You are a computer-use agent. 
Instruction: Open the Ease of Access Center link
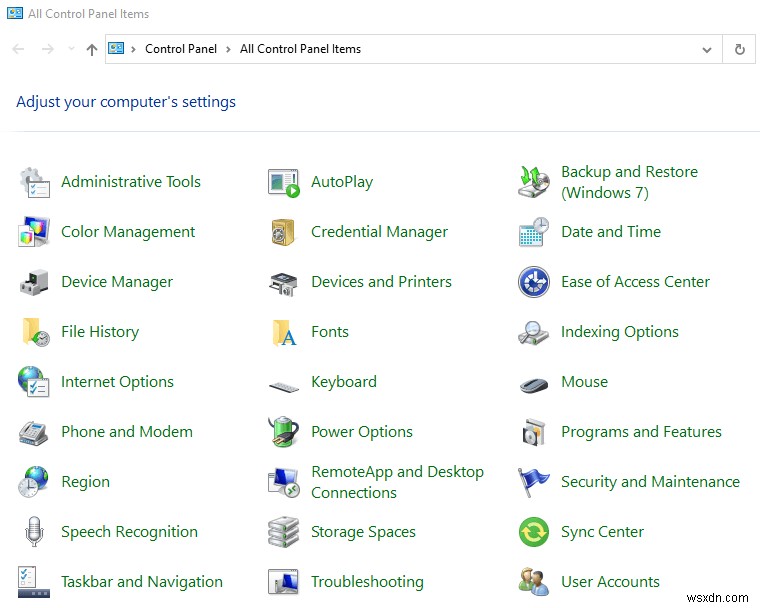(x=635, y=282)
